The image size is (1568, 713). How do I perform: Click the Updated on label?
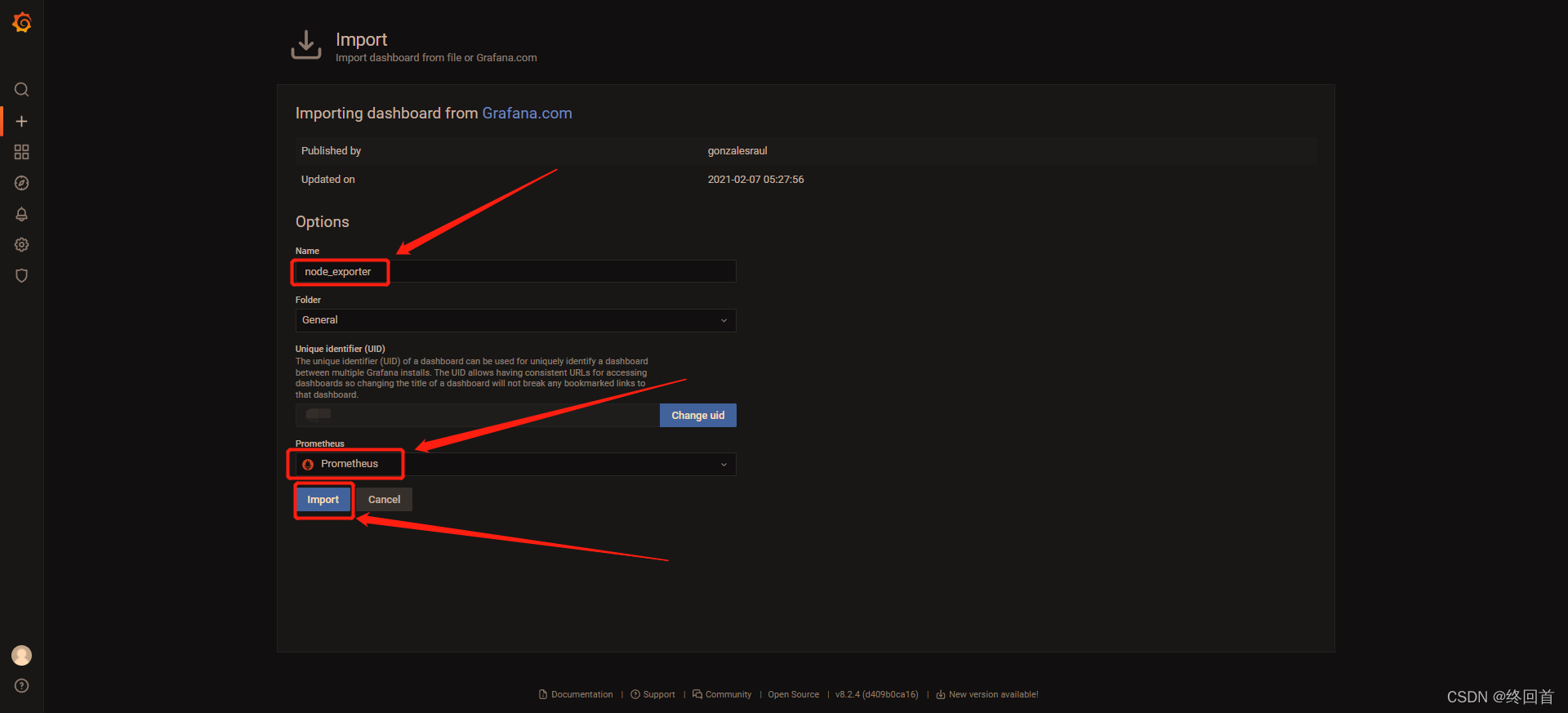[327, 180]
